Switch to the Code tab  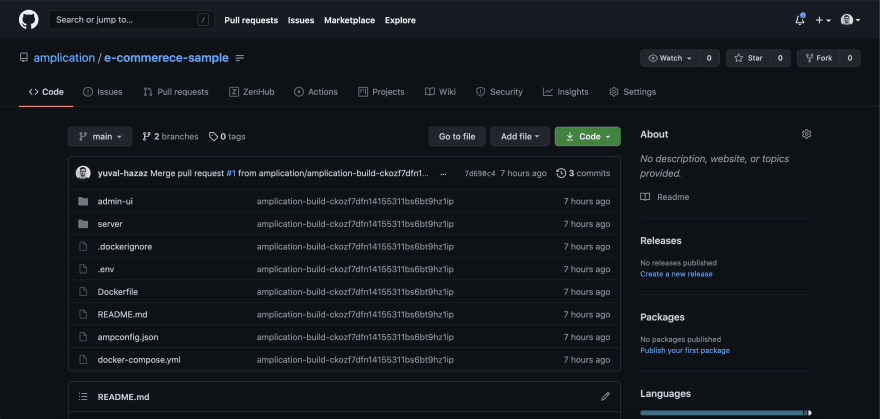point(46,92)
